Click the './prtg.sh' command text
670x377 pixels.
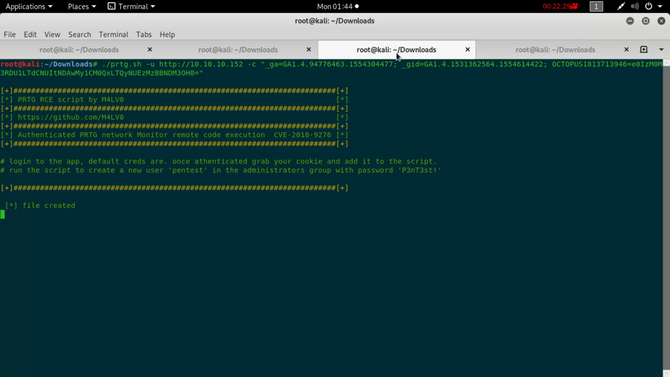(x=122, y=64)
